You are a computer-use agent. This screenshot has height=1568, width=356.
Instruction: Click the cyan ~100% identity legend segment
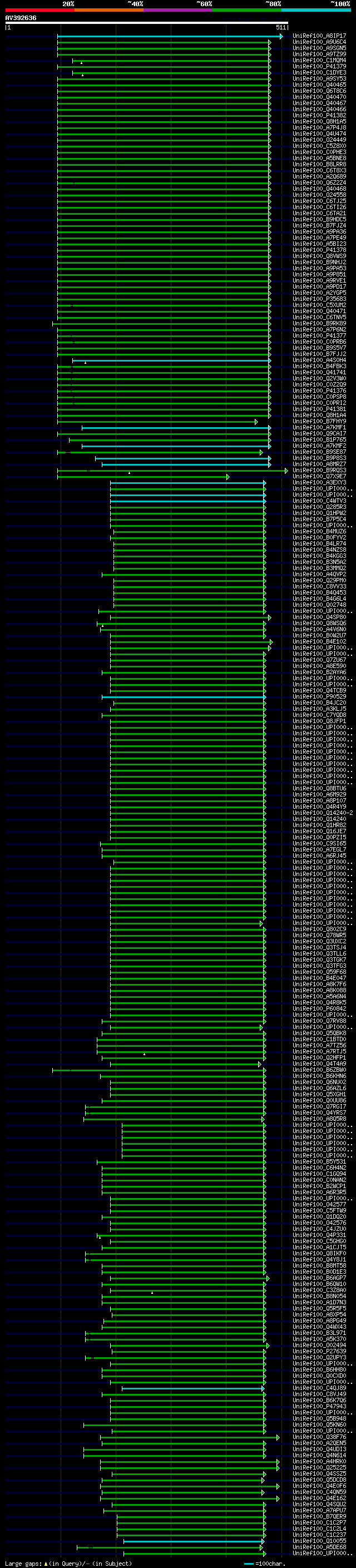[x=317, y=10]
